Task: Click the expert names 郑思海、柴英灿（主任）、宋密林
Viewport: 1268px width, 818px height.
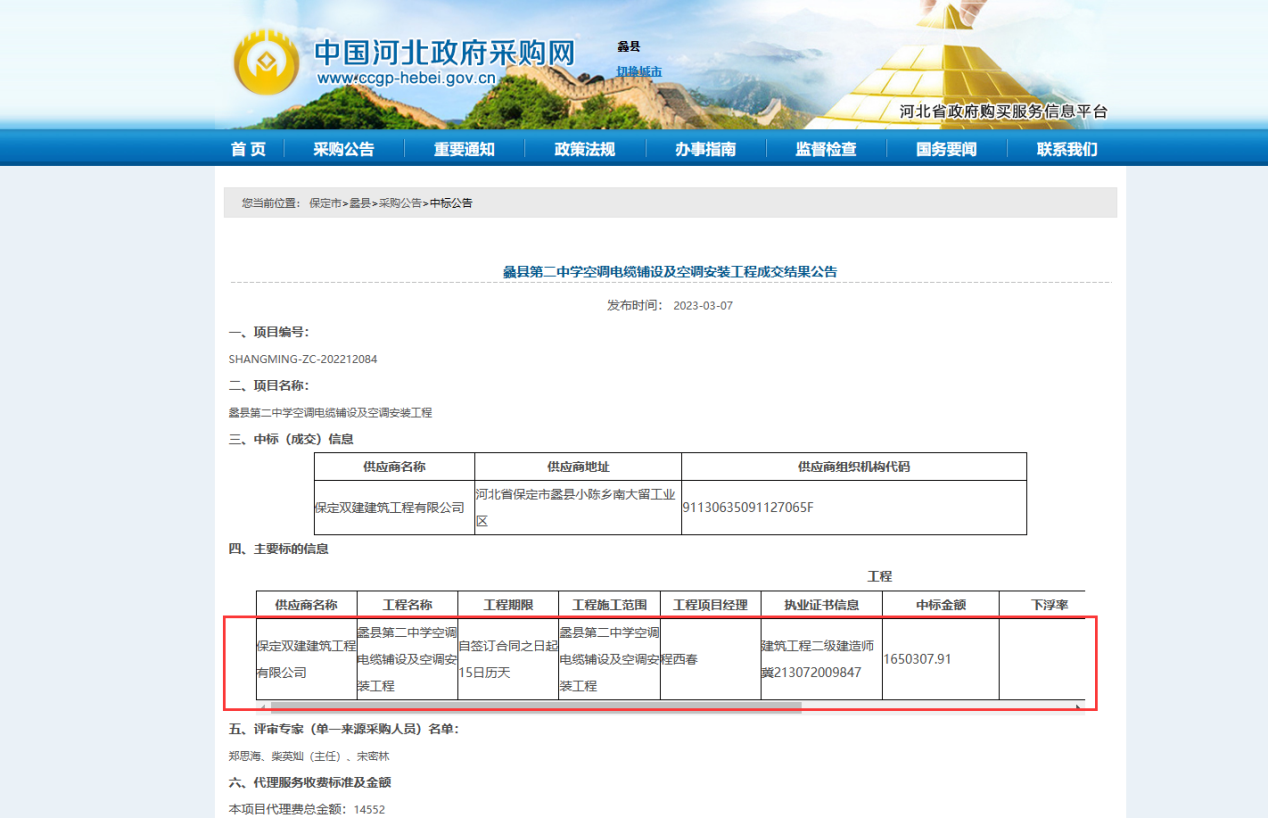Action: point(309,756)
